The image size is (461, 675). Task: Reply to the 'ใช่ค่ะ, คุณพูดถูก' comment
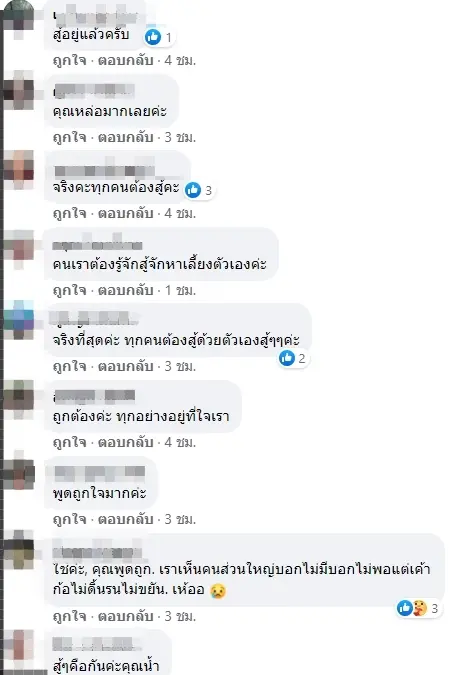tap(125, 616)
